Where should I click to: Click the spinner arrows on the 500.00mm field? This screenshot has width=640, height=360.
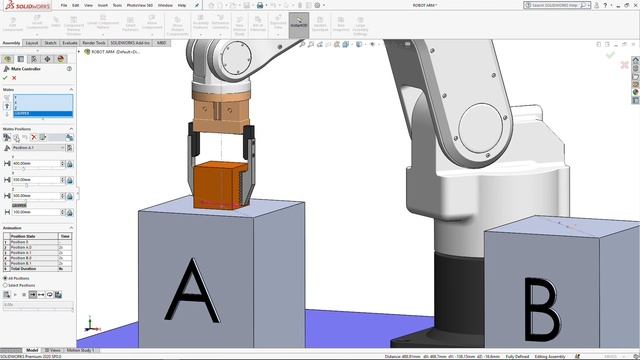(x=62, y=196)
